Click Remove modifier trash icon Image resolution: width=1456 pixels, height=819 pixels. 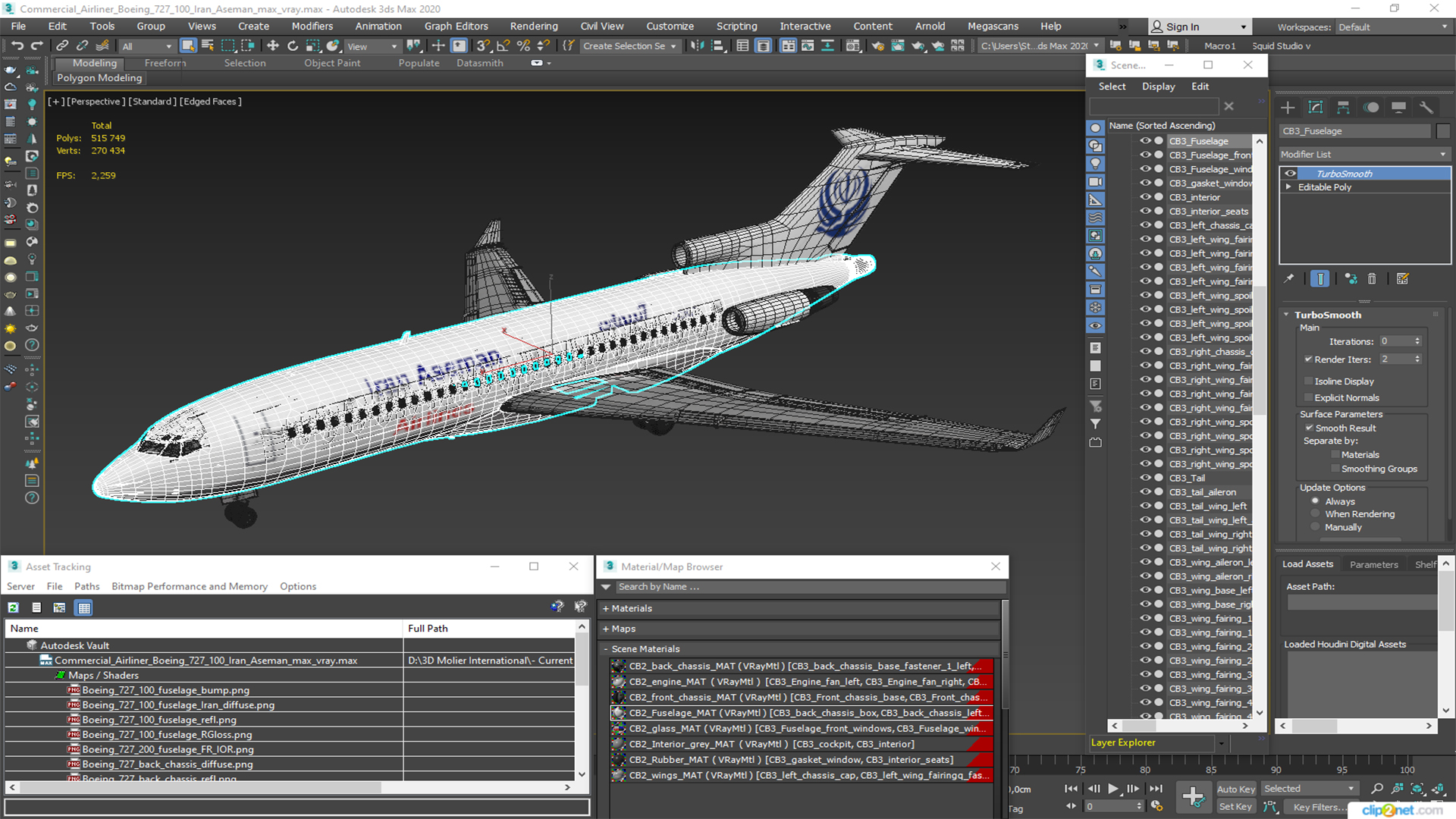[1372, 279]
